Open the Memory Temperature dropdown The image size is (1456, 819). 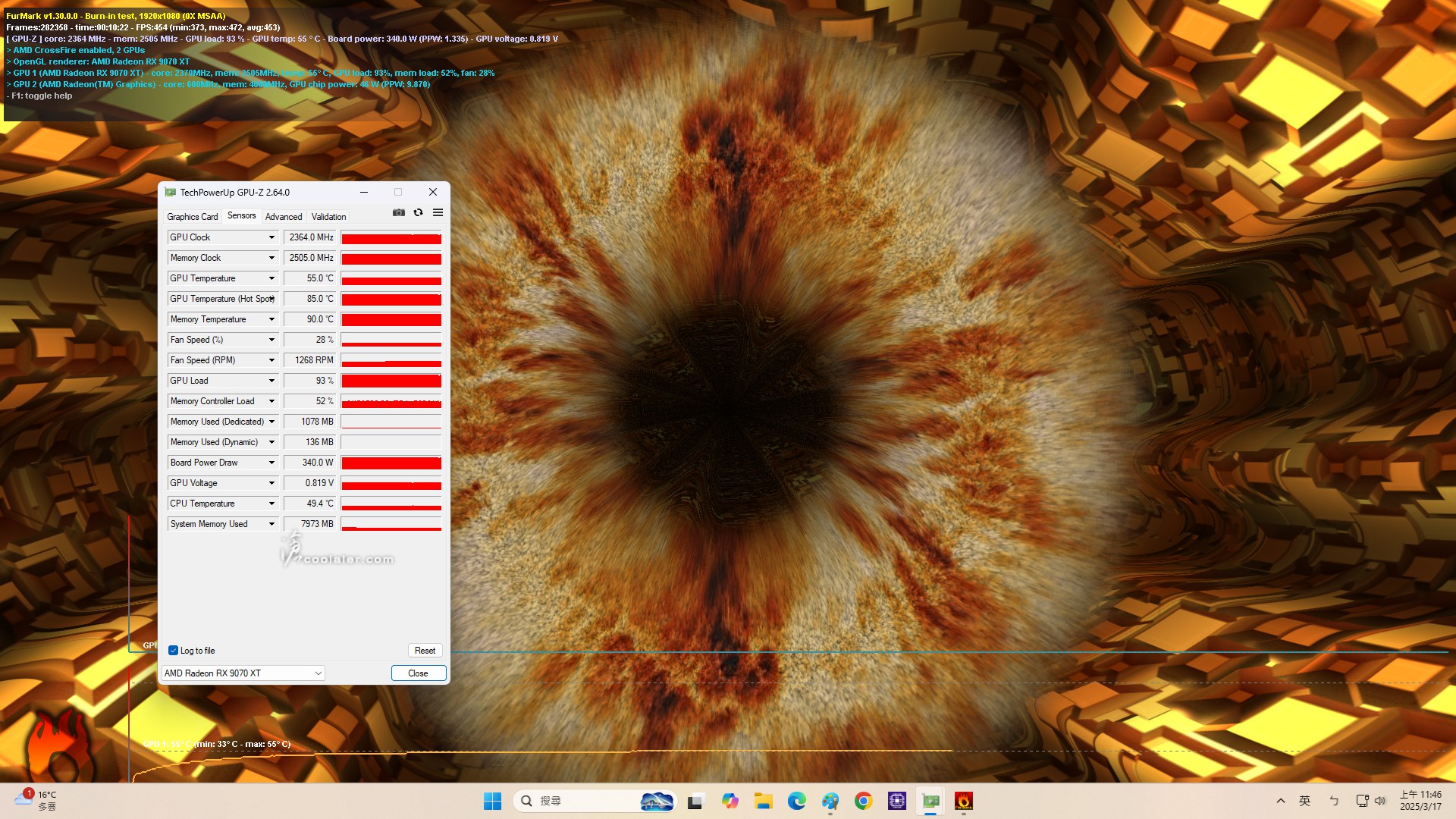pos(271,319)
